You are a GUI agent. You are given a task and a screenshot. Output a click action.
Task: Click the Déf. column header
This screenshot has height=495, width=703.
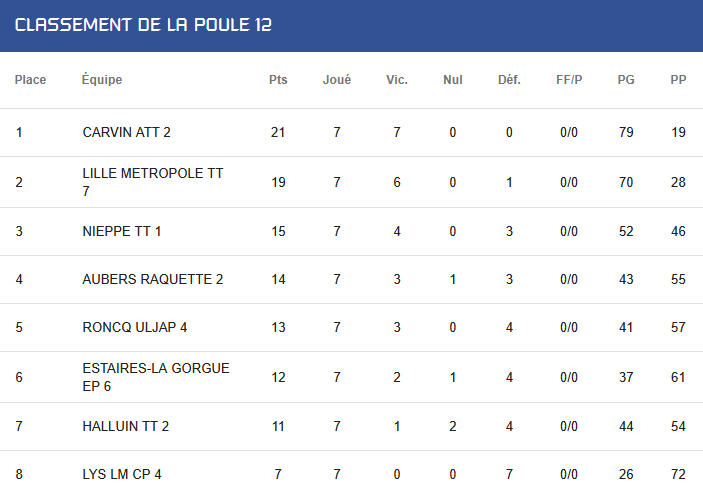(x=509, y=80)
